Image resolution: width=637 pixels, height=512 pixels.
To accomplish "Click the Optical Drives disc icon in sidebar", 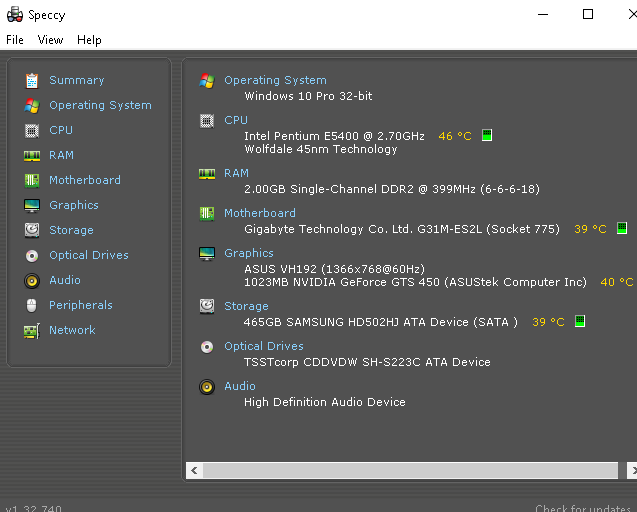I will 32,256.
